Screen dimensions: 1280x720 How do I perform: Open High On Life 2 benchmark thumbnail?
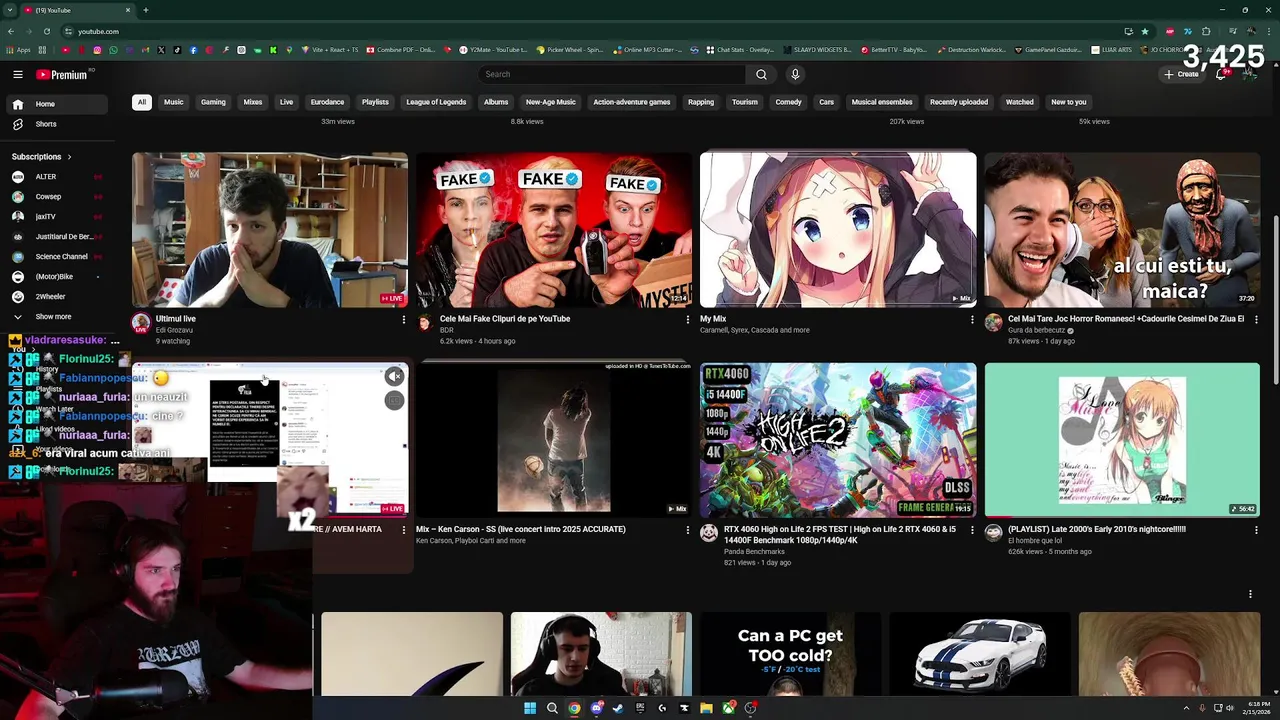[x=838, y=440]
